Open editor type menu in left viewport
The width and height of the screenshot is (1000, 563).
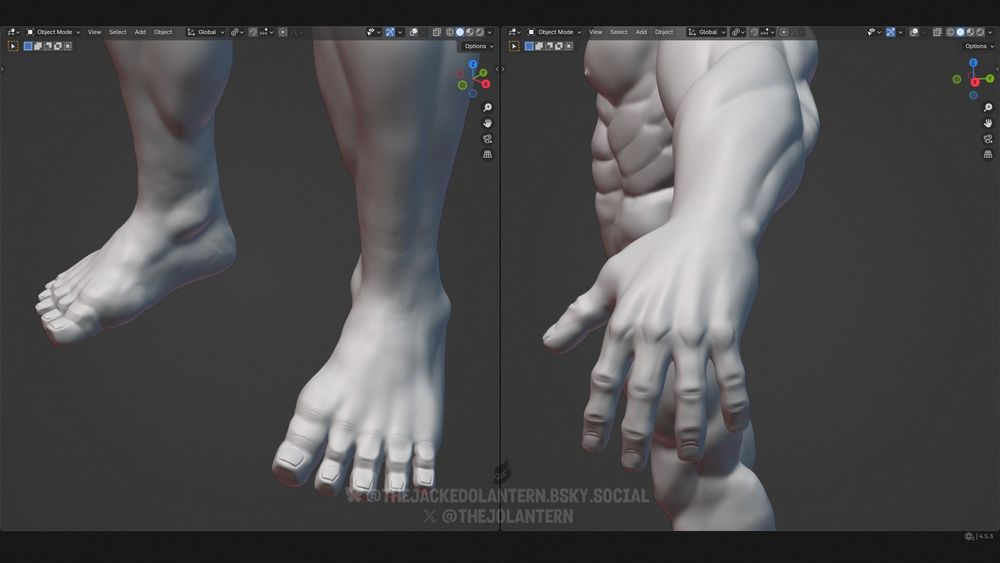(13, 32)
